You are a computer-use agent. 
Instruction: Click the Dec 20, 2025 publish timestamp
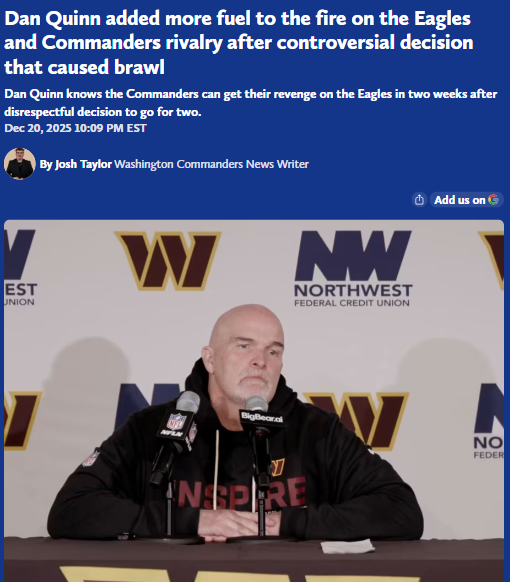tap(75, 128)
